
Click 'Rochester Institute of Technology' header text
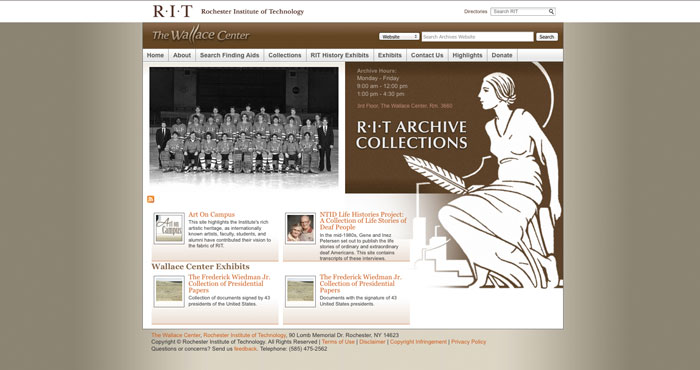tap(252, 12)
